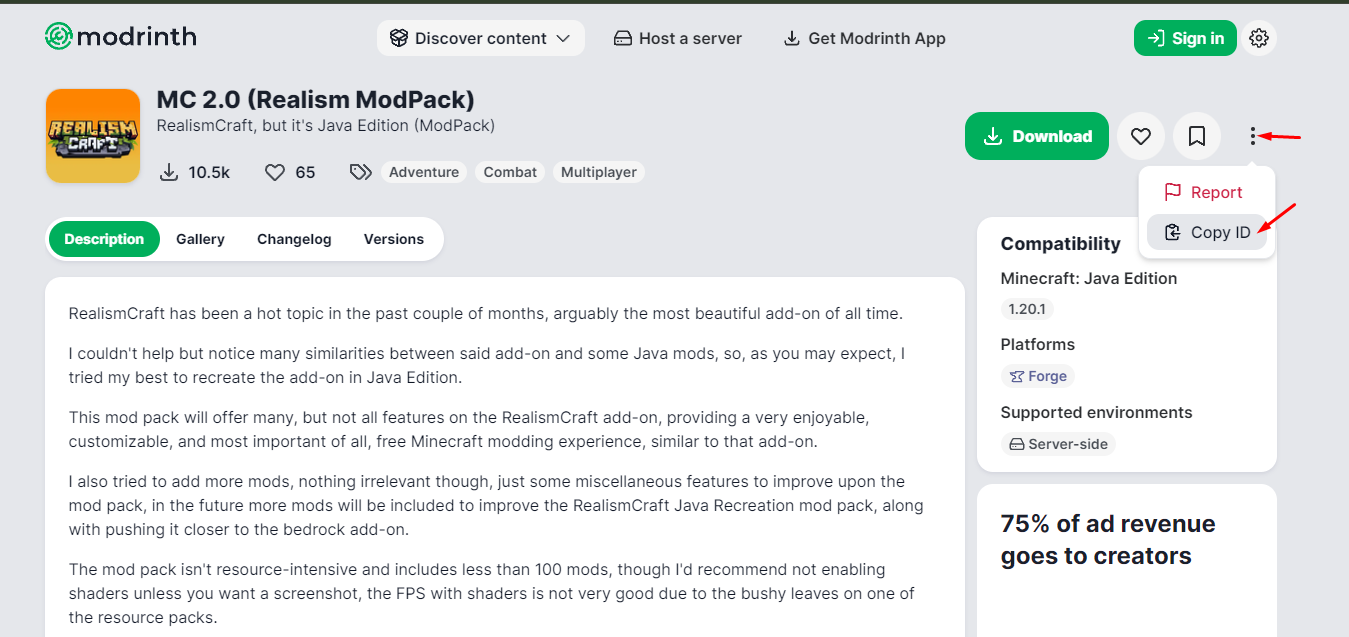1349x637 pixels.
Task: Click the Forge platform tag
Action: (1038, 376)
